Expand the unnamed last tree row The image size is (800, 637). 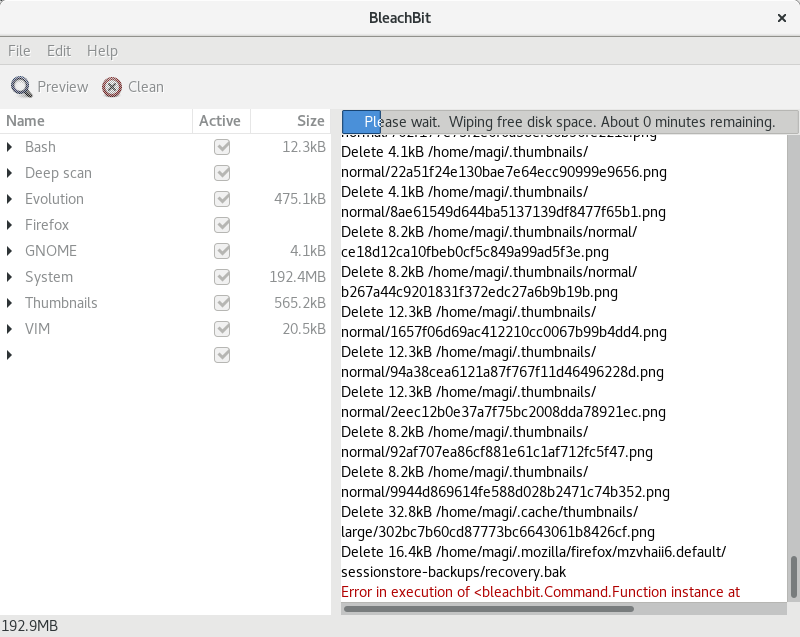(x=10, y=355)
